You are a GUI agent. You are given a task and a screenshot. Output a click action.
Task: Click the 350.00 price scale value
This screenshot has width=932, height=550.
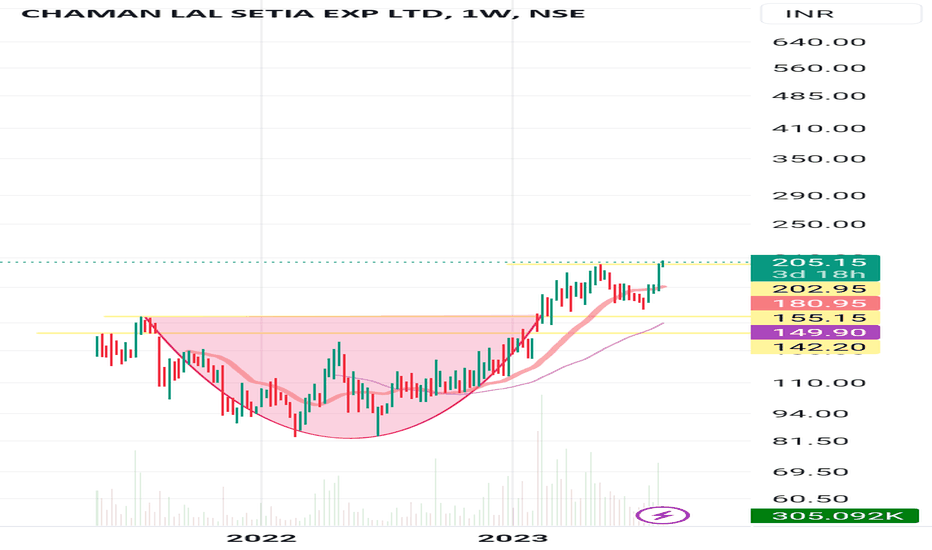[818, 159]
